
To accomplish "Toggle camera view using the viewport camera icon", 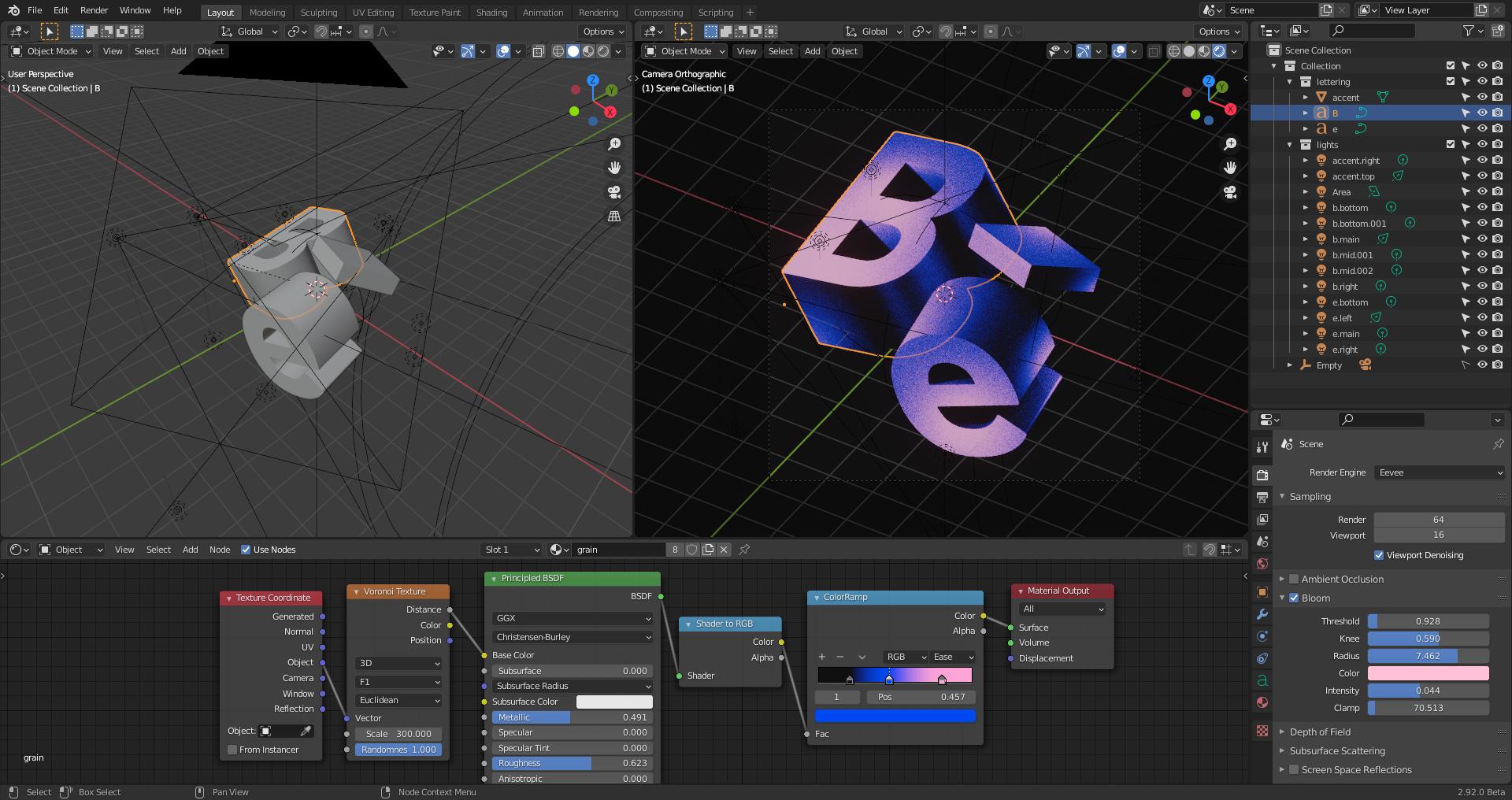I will click(x=614, y=191).
